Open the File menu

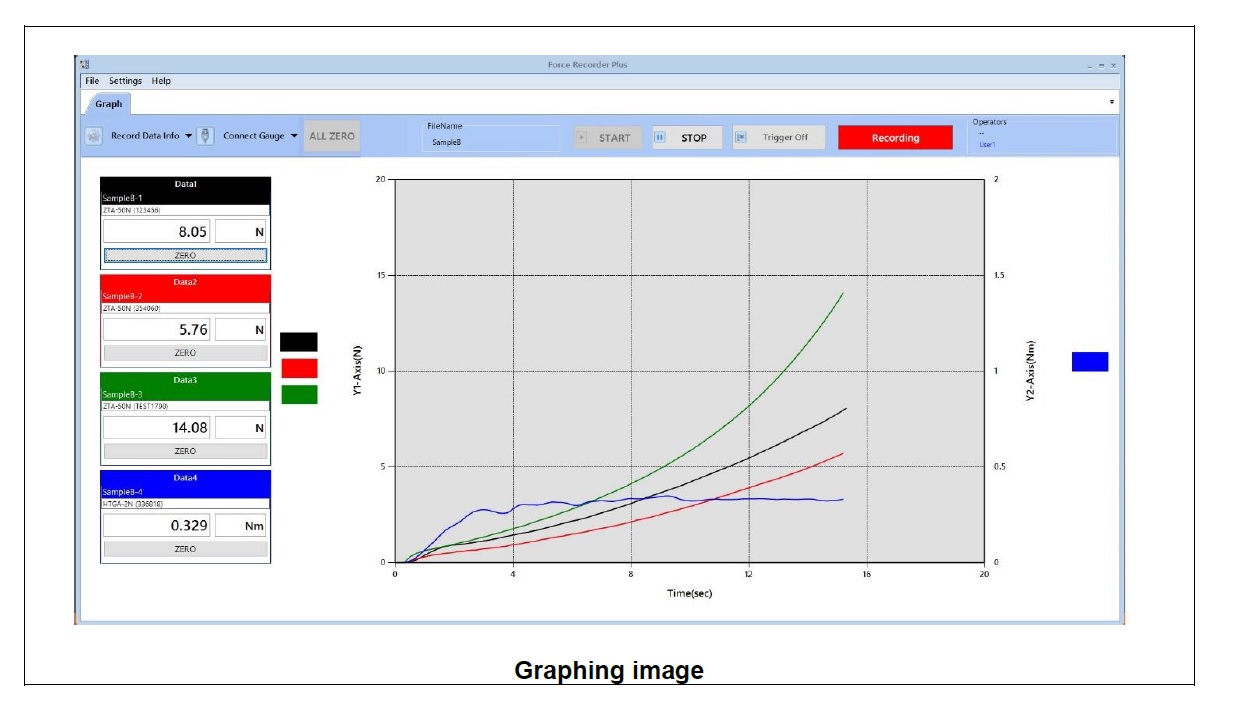click(92, 81)
